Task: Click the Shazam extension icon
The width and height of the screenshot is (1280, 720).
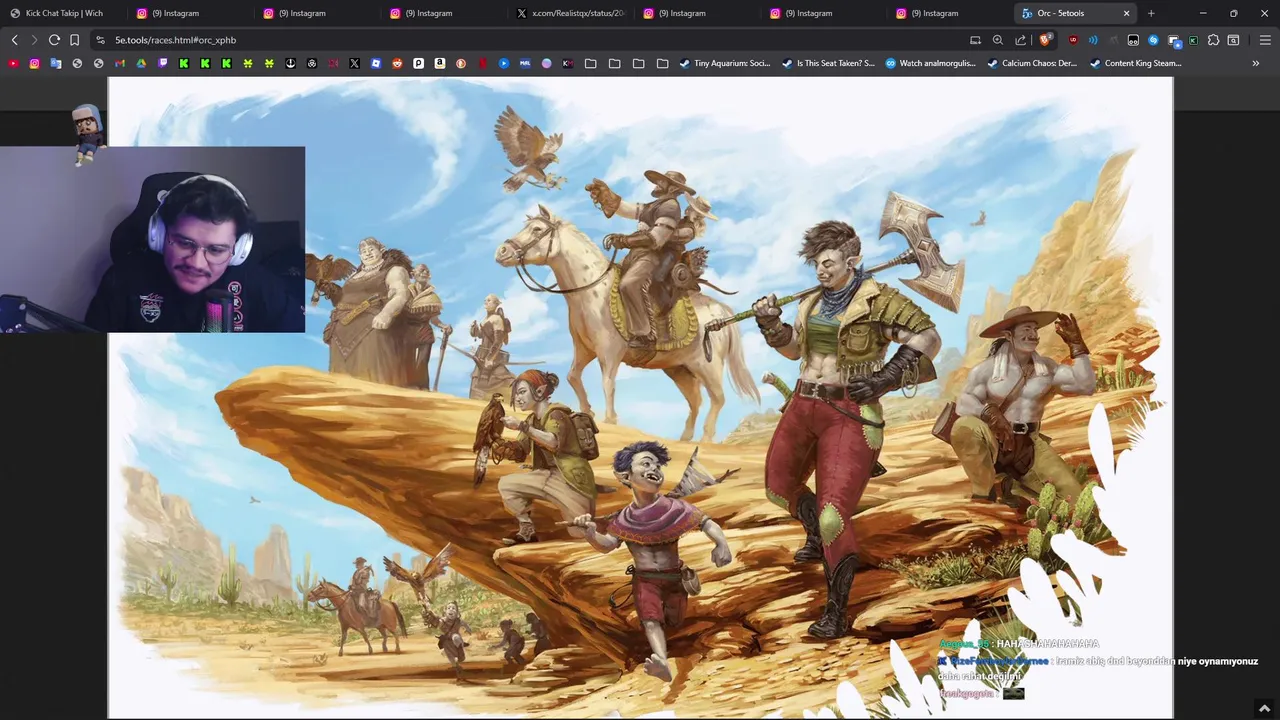Action: [1153, 40]
